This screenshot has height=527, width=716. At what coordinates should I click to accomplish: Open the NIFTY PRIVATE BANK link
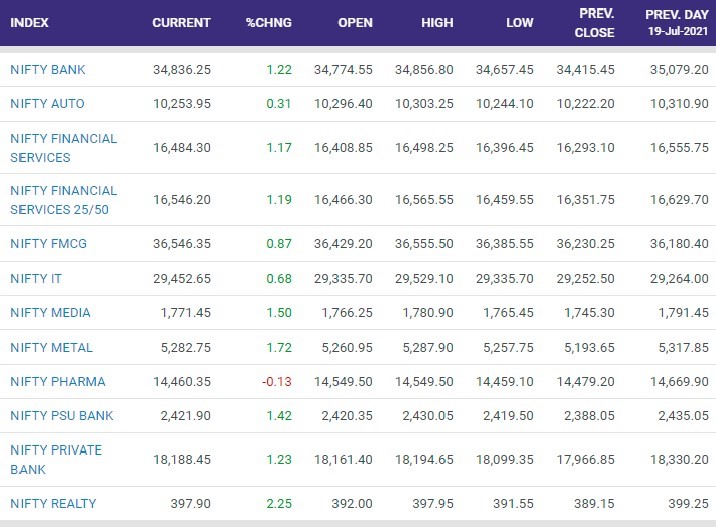point(56,460)
